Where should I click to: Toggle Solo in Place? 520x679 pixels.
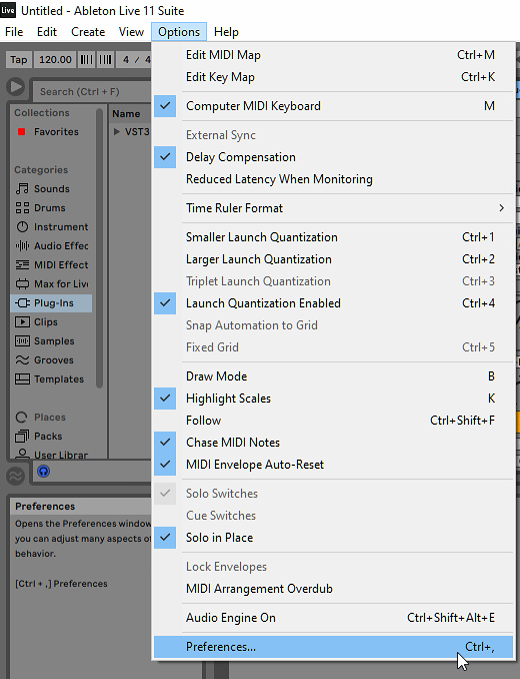pos(333,538)
